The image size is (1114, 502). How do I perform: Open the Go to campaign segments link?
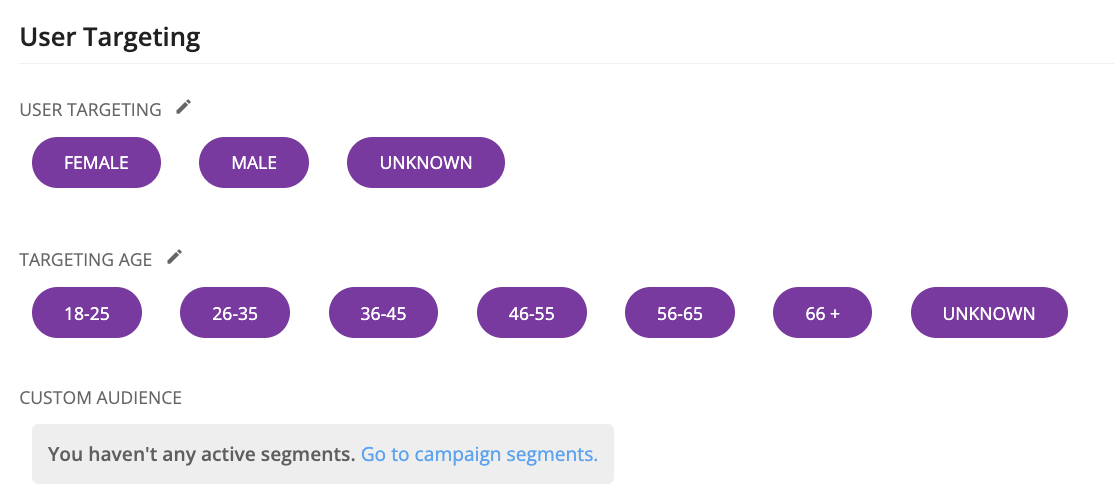[480, 454]
